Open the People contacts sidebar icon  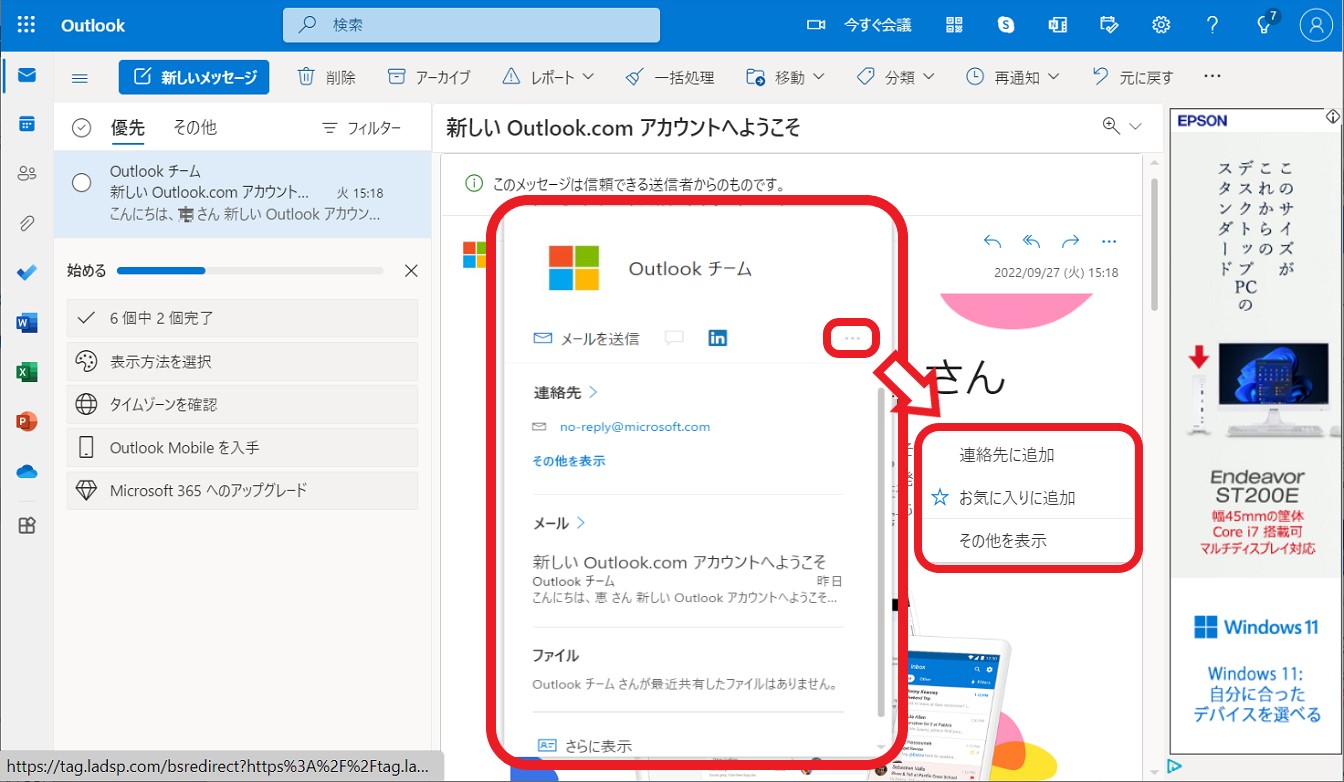tap(27, 173)
